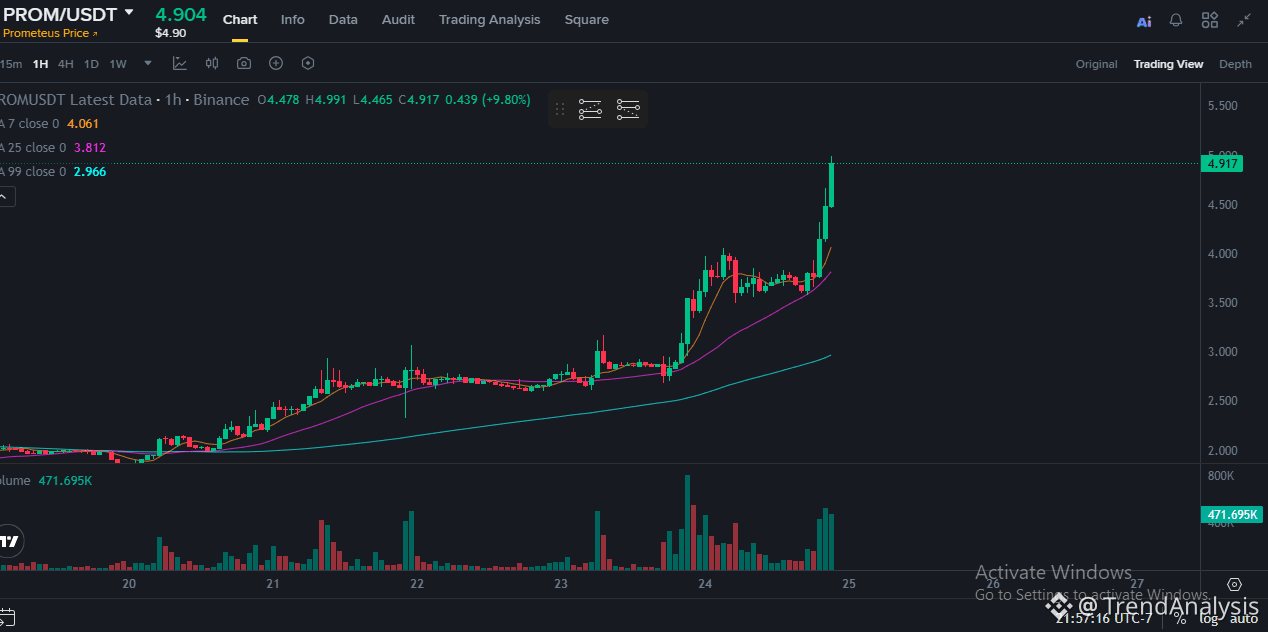Open chart settings hexagon icon in toolbar

308,63
